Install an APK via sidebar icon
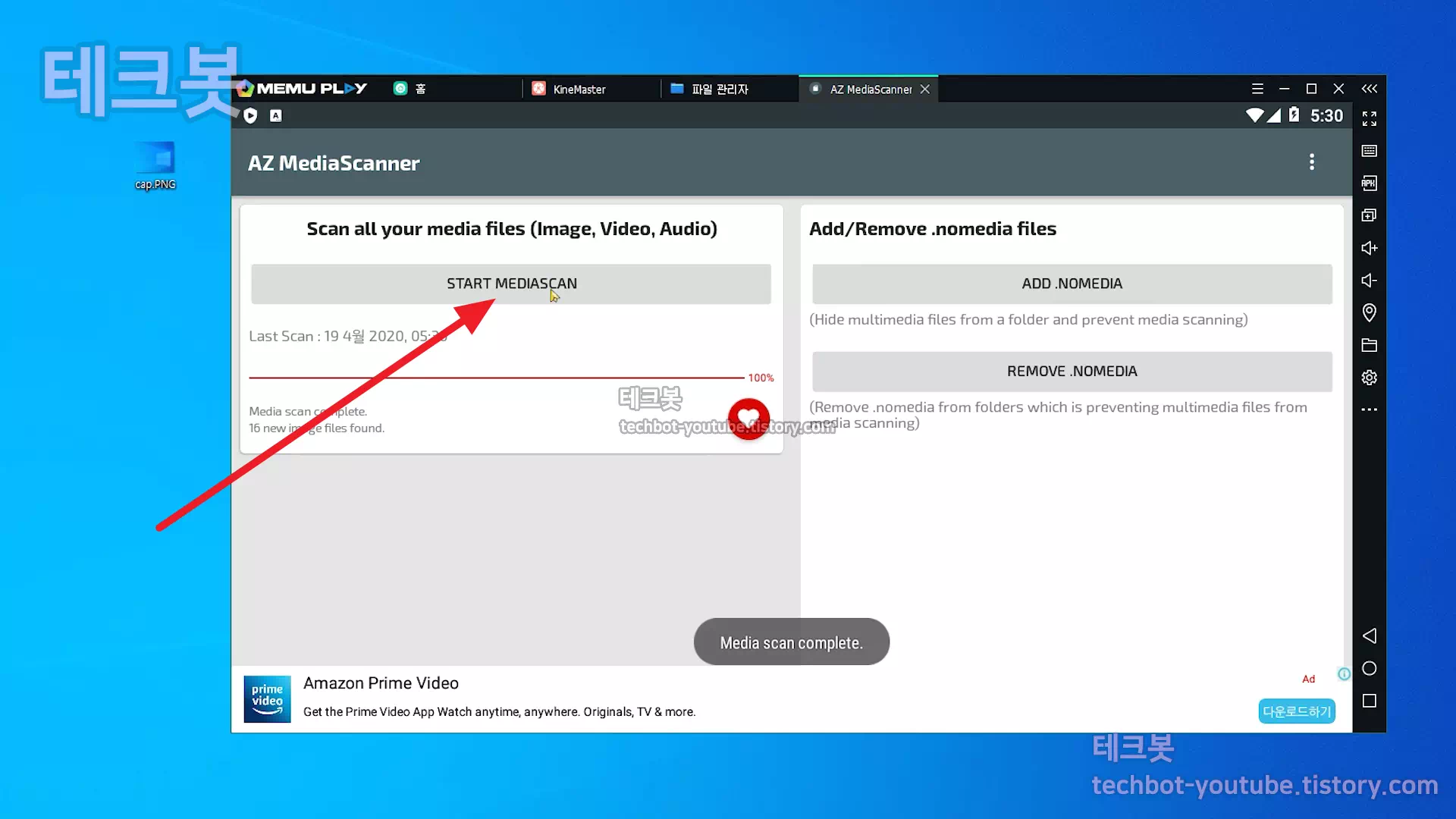This screenshot has width=1456, height=819. 1369,183
